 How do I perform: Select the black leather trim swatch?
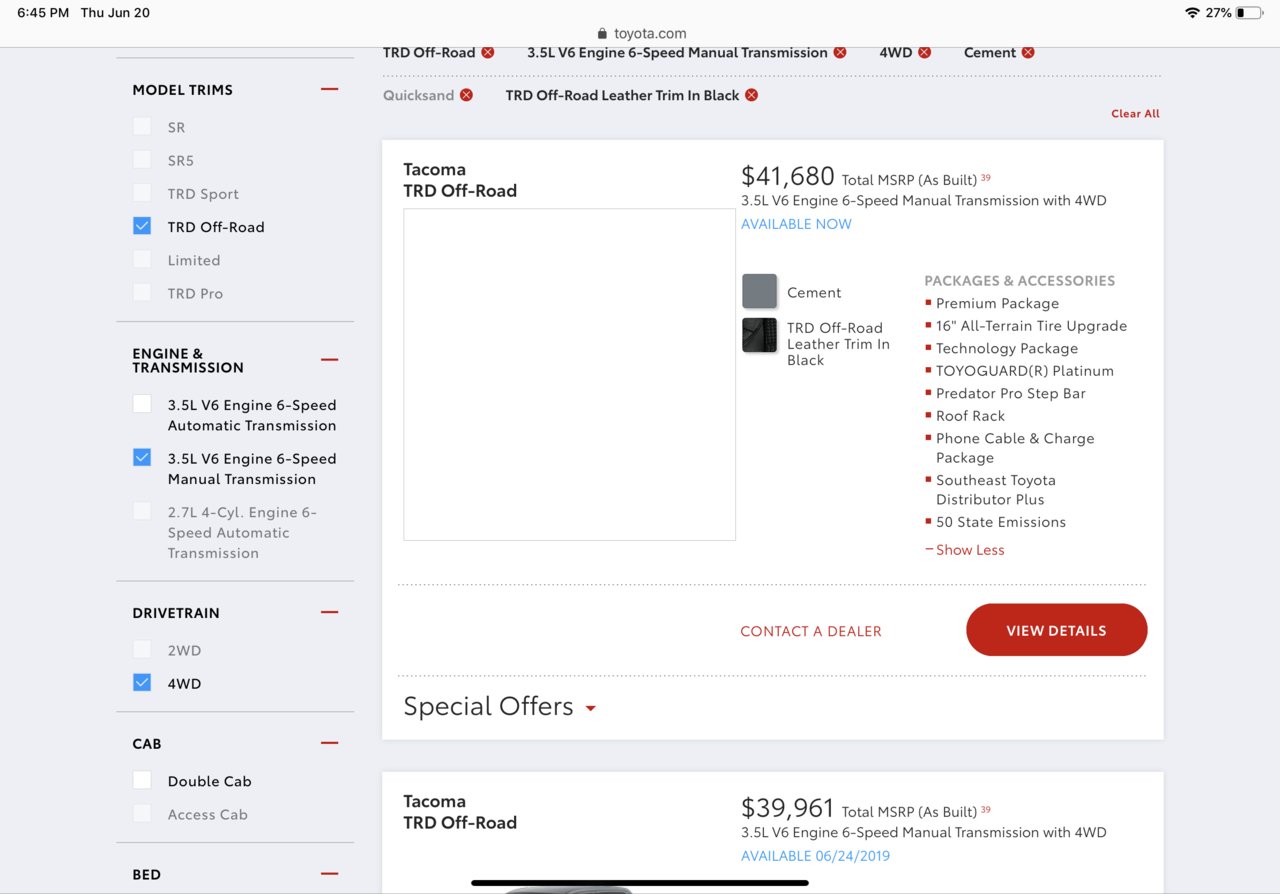(x=760, y=335)
